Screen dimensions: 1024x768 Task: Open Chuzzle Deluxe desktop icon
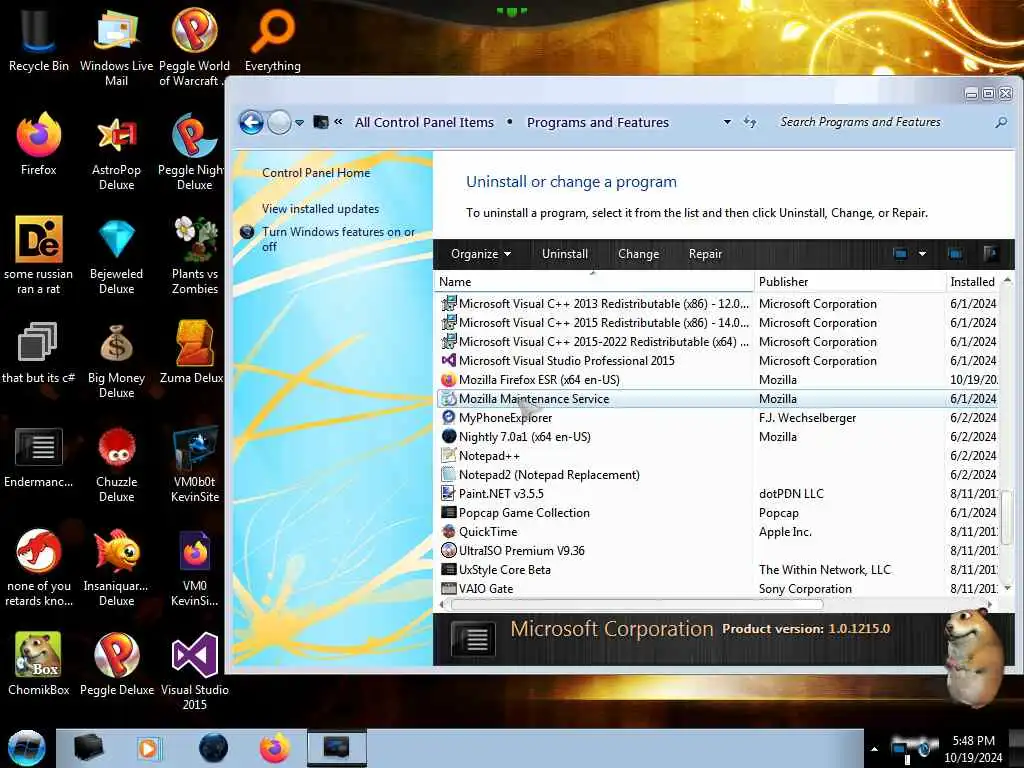pos(116,463)
